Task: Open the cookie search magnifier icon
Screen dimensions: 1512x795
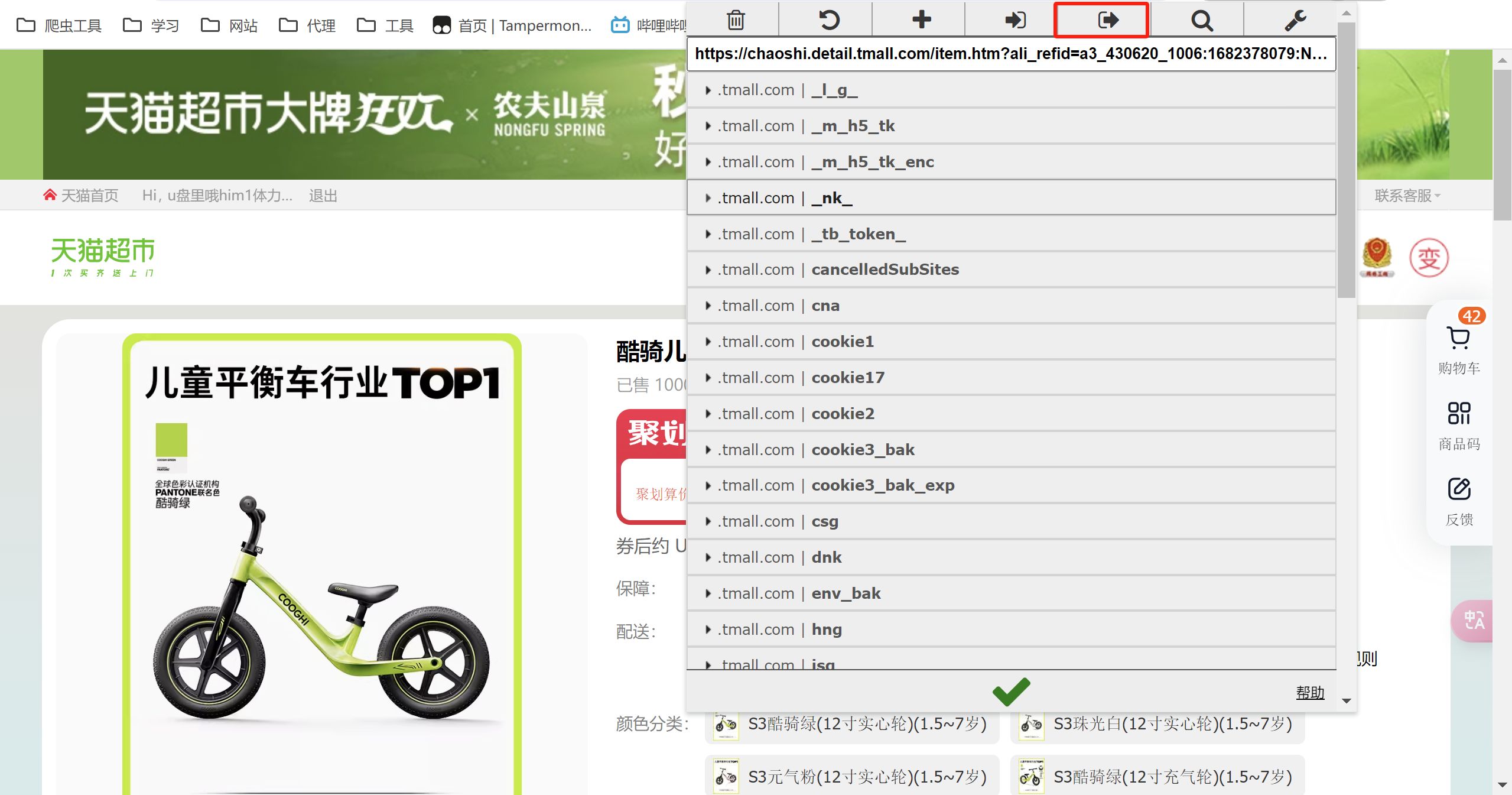Action: pyautogui.click(x=1201, y=21)
